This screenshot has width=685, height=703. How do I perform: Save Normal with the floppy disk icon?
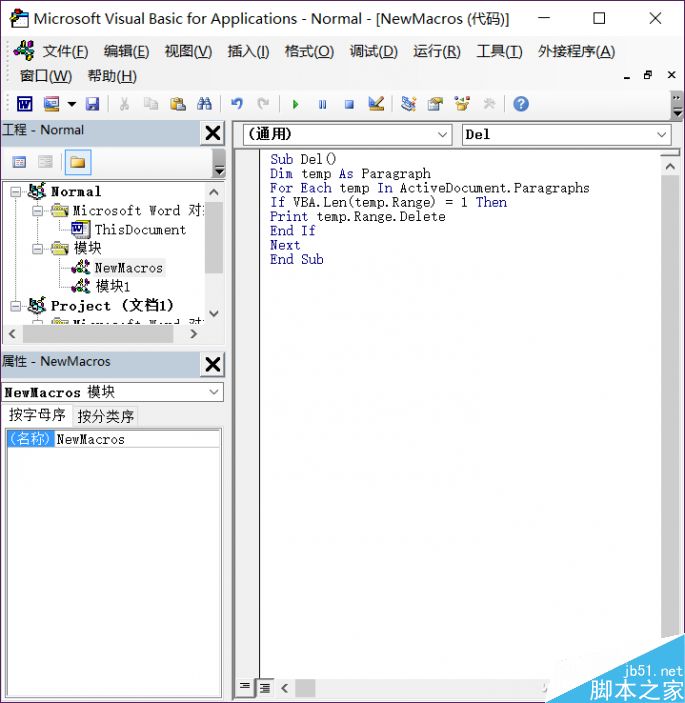(x=92, y=104)
